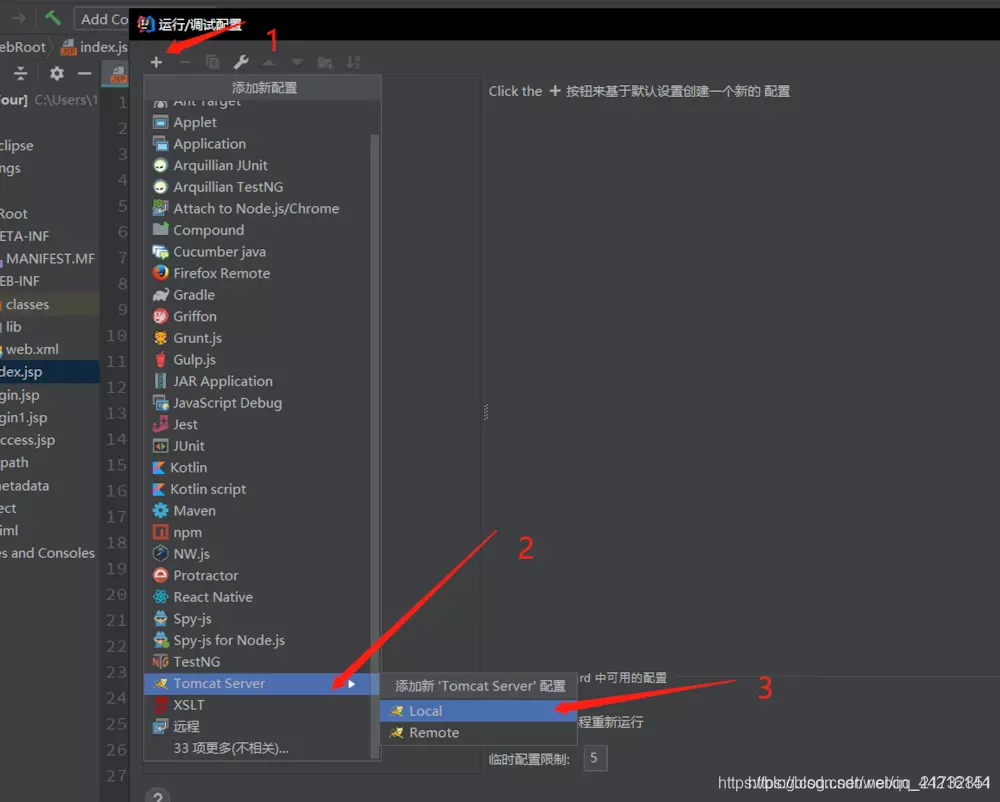Pick Firefox Remote configuration
This screenshot has width=1000, height=802.
click(257, 273)
